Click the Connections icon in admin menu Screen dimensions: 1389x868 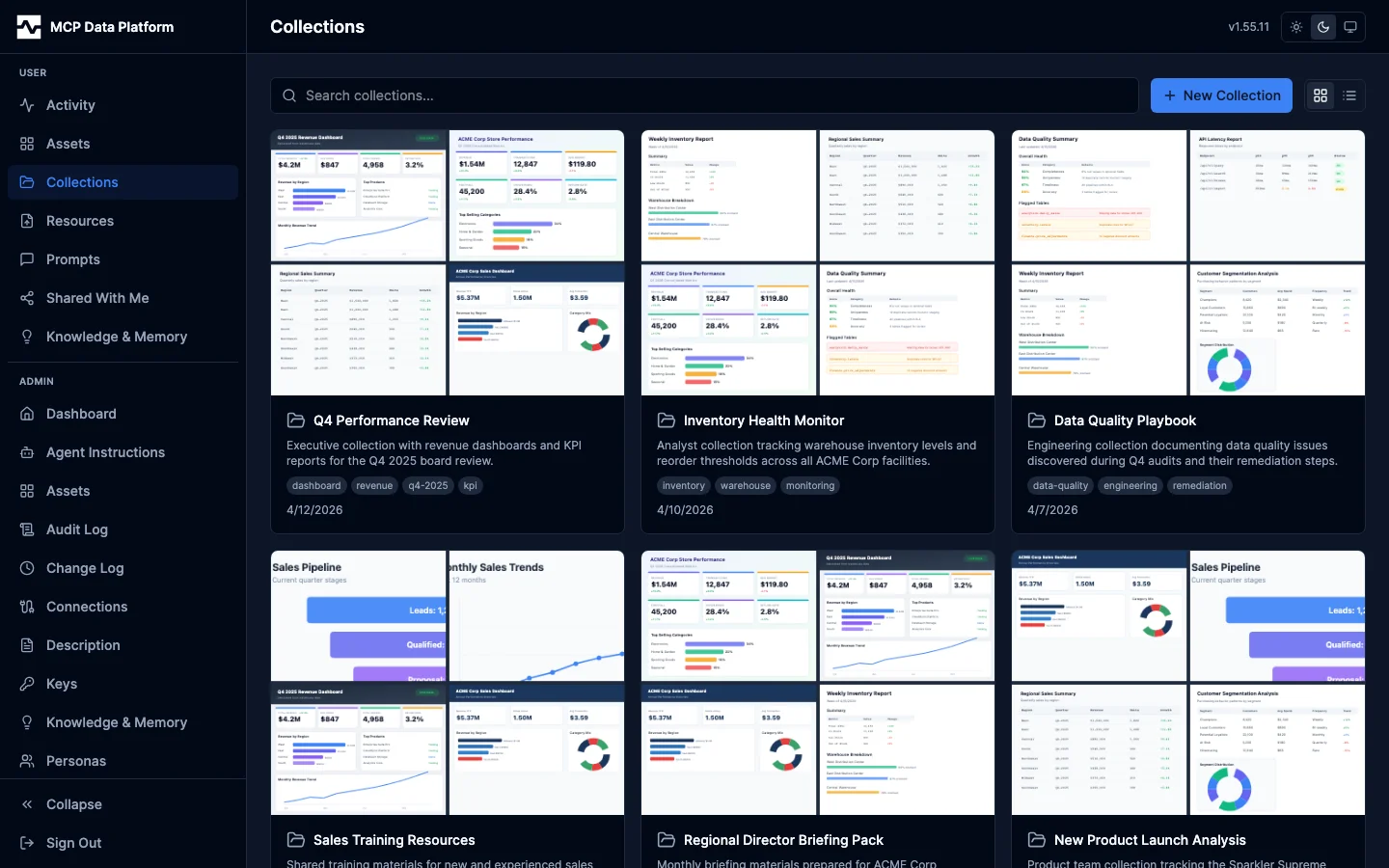coord(27,607)
